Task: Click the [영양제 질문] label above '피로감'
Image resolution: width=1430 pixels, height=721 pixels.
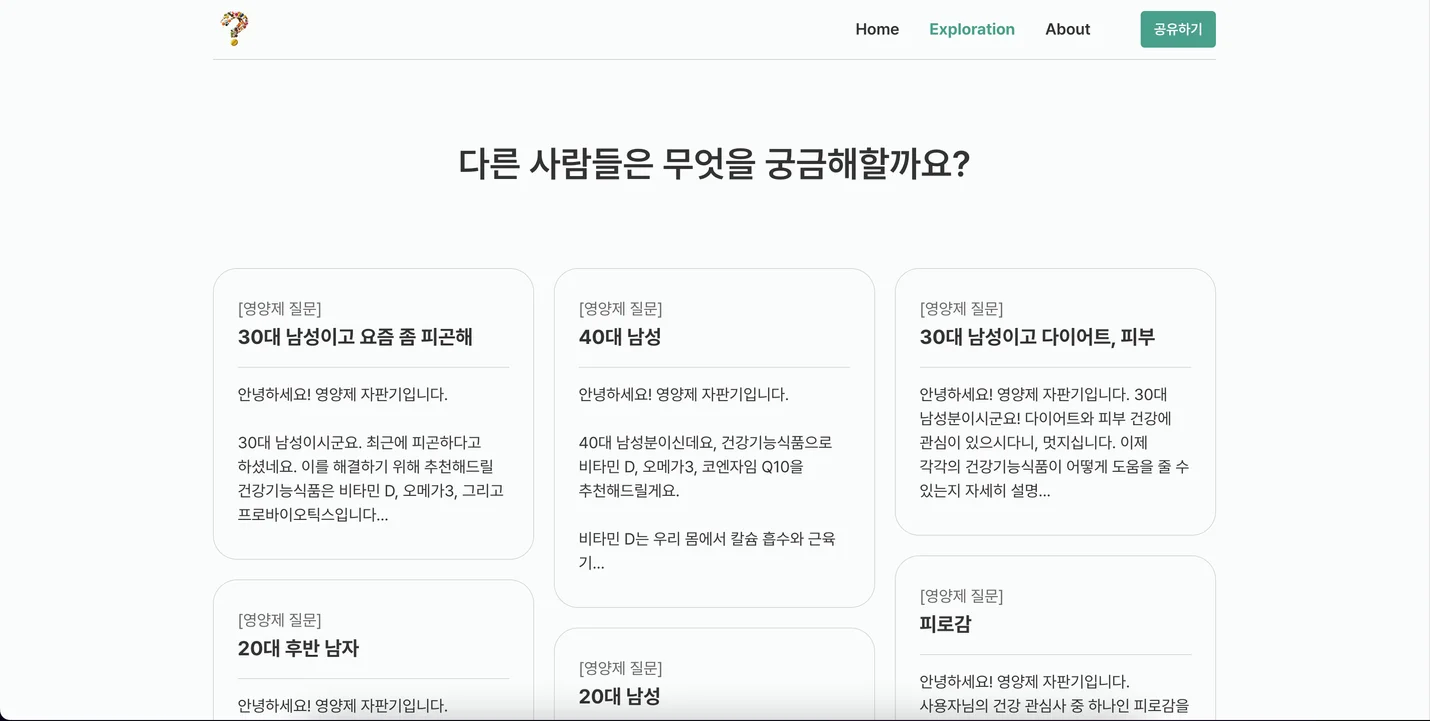Action: tap(961, 596)
